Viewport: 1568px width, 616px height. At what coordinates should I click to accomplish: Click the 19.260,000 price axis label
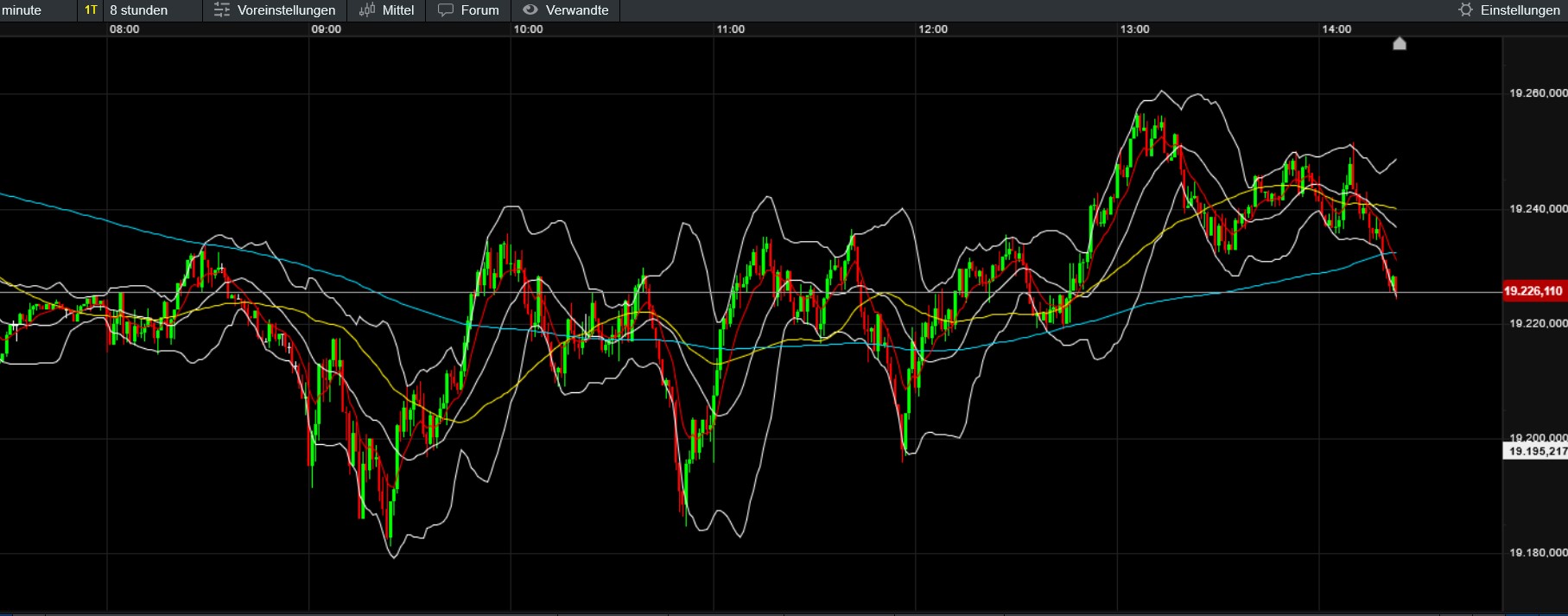(x=1537, y=93)
